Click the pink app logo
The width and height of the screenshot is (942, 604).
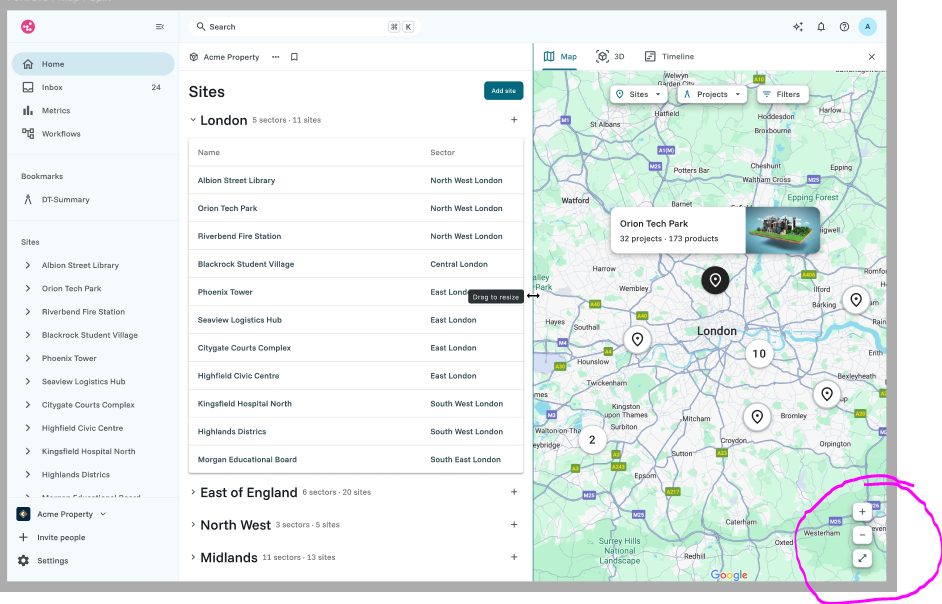click(28, 26)
